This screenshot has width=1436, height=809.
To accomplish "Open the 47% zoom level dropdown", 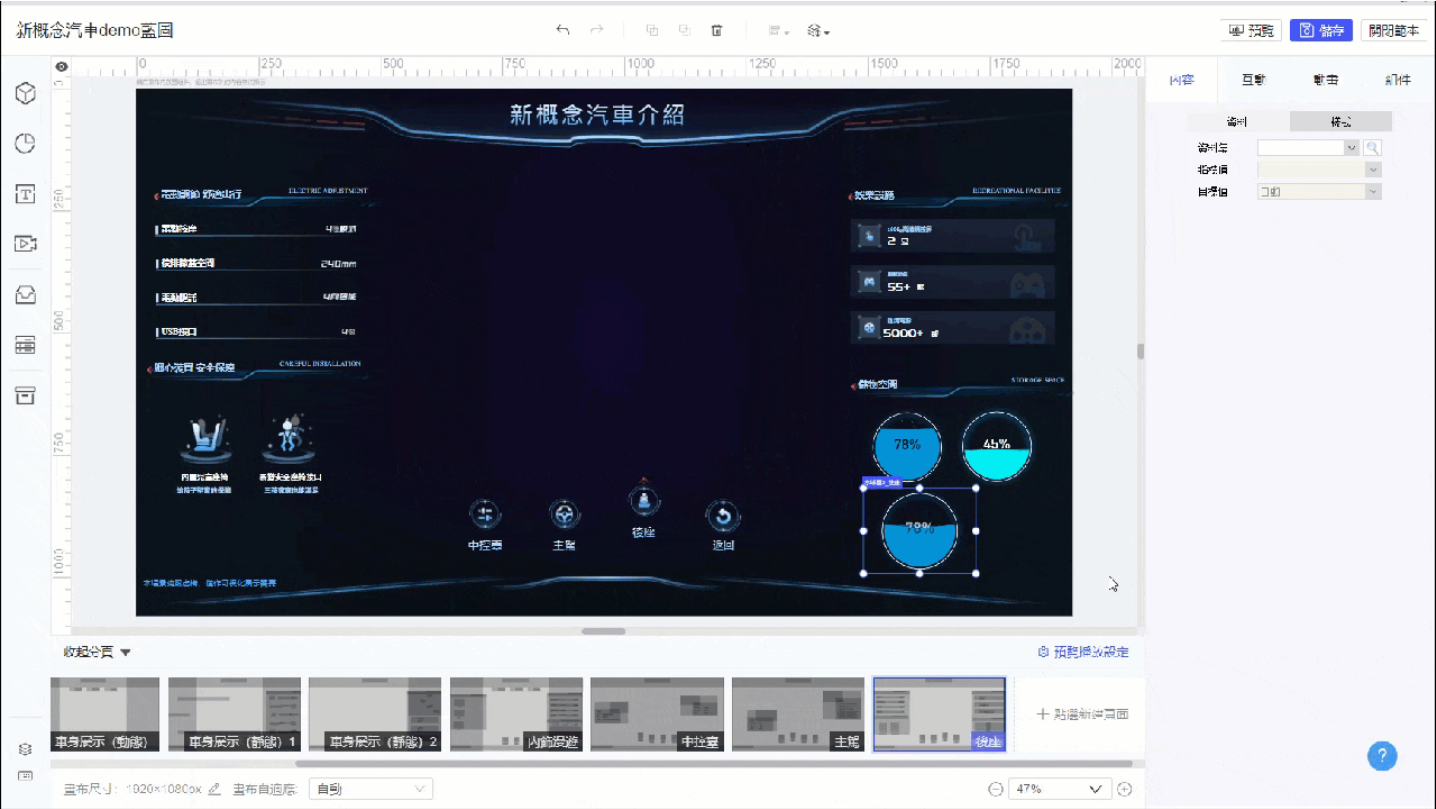I will click(x=1060, y=789).
